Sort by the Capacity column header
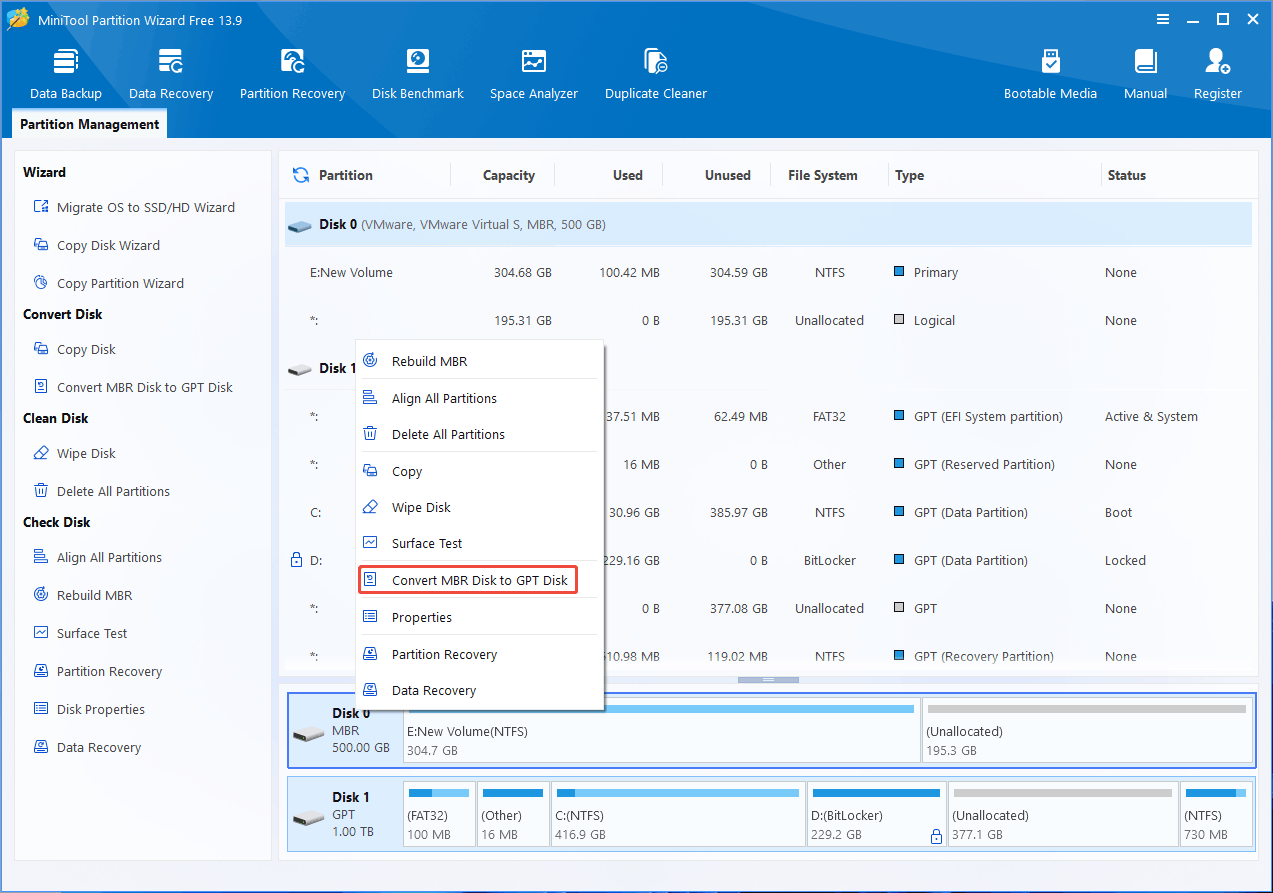This screenshot has height=893, width=1273. (x=508, y=175)
